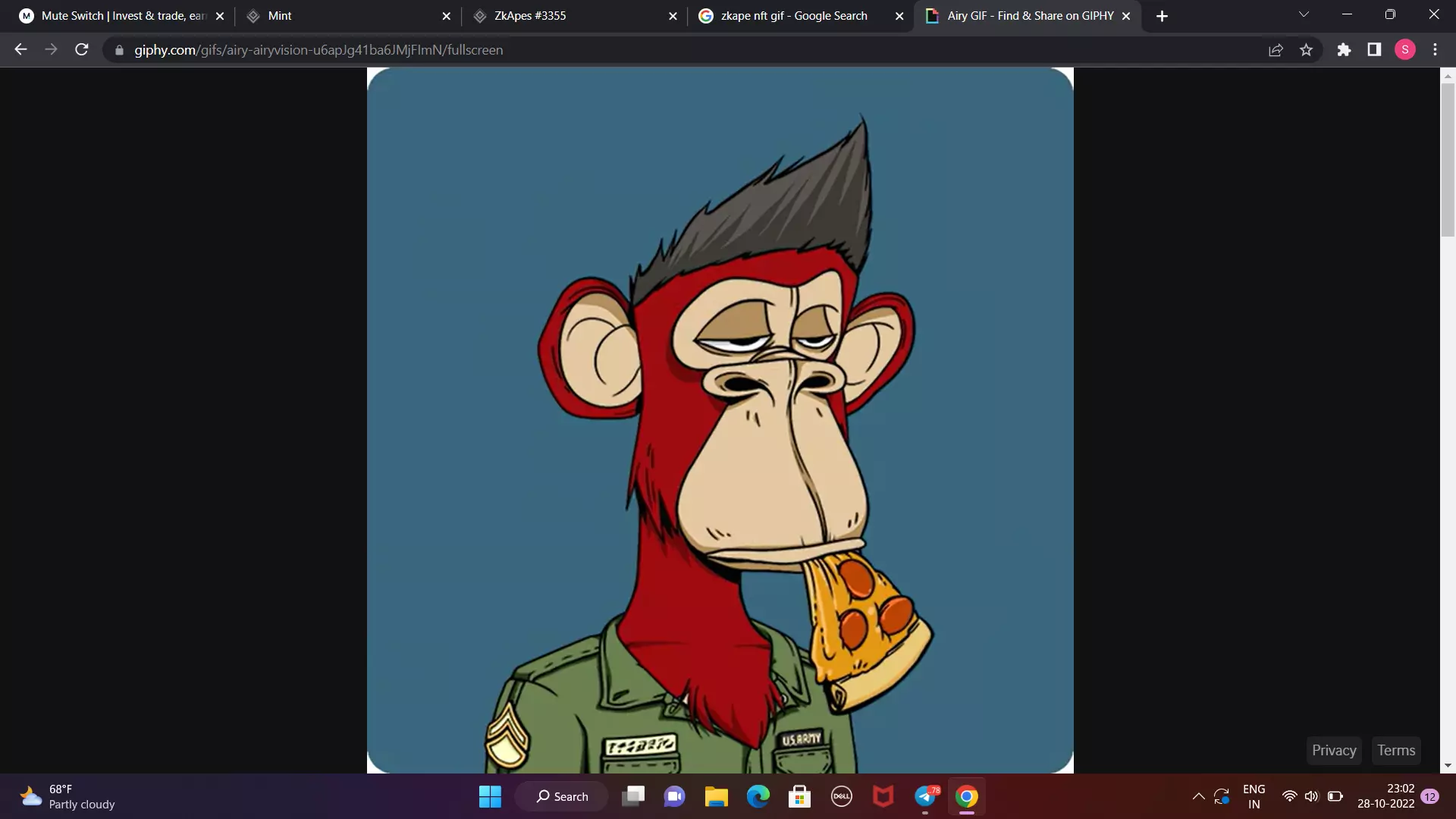Open Microsoft Store from taskbar

click(x=799, y=796)
